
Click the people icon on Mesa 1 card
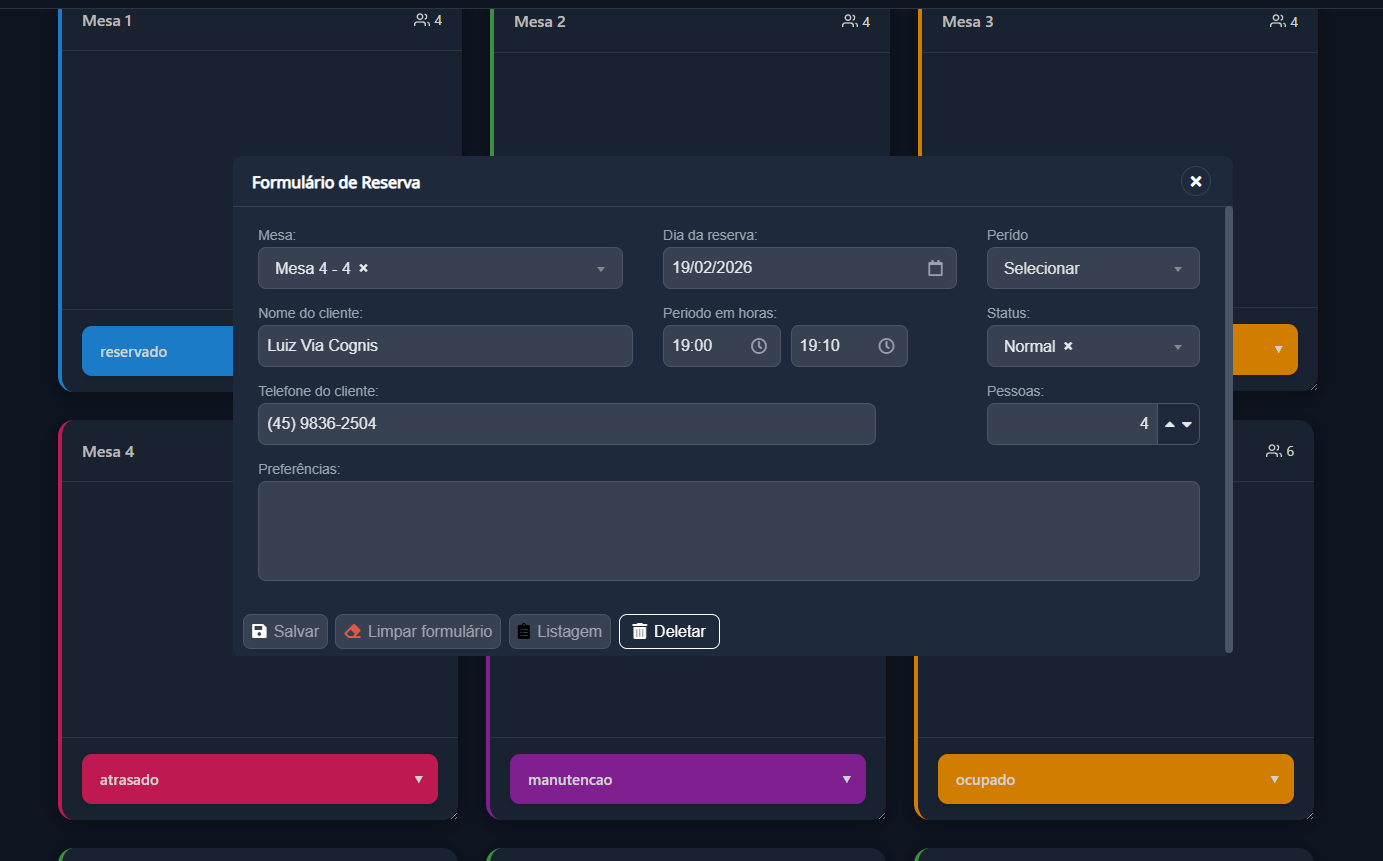[422, 20]
